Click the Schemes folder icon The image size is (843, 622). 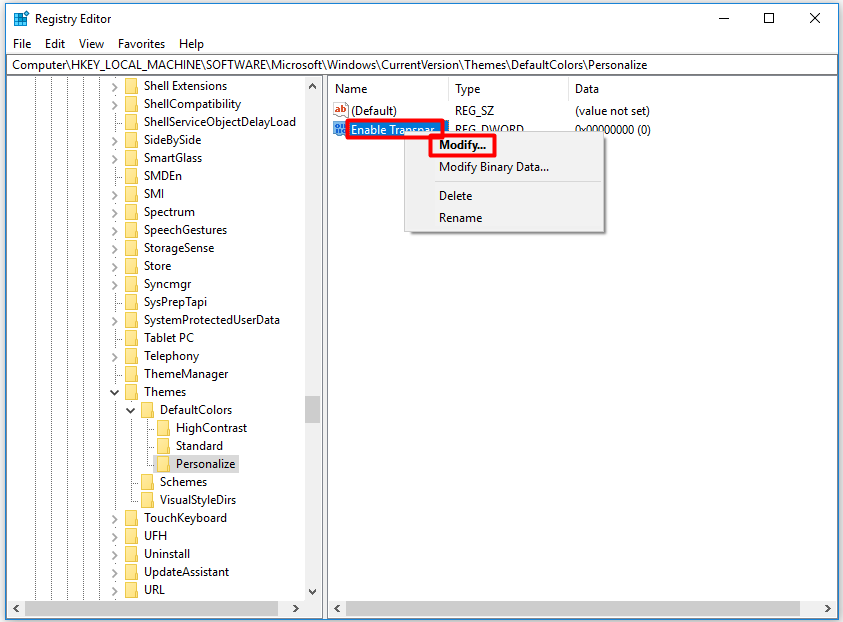(x=148, y=481)
